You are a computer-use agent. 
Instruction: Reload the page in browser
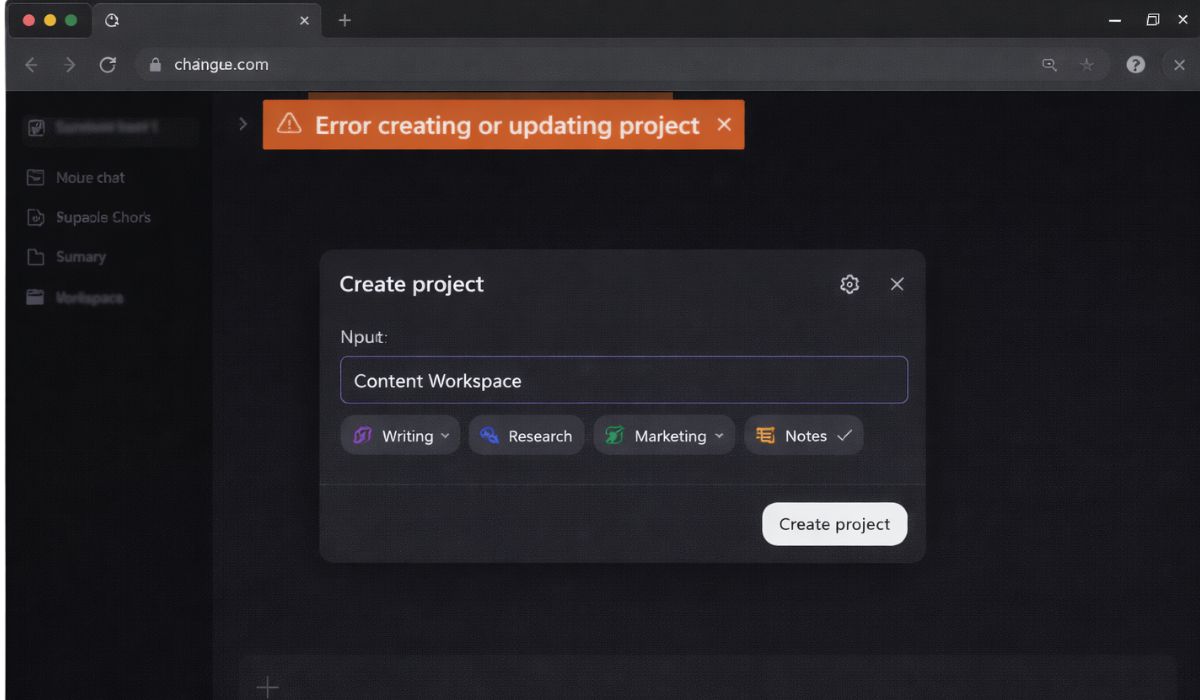[107, 65]
